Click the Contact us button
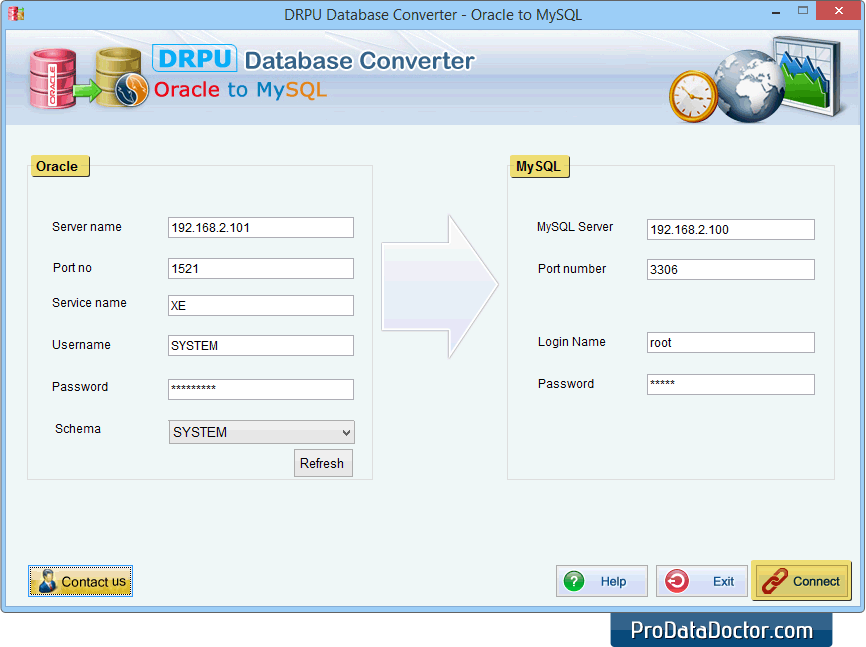This screenshot has height=647, width=866. click(x=81, y=581)
